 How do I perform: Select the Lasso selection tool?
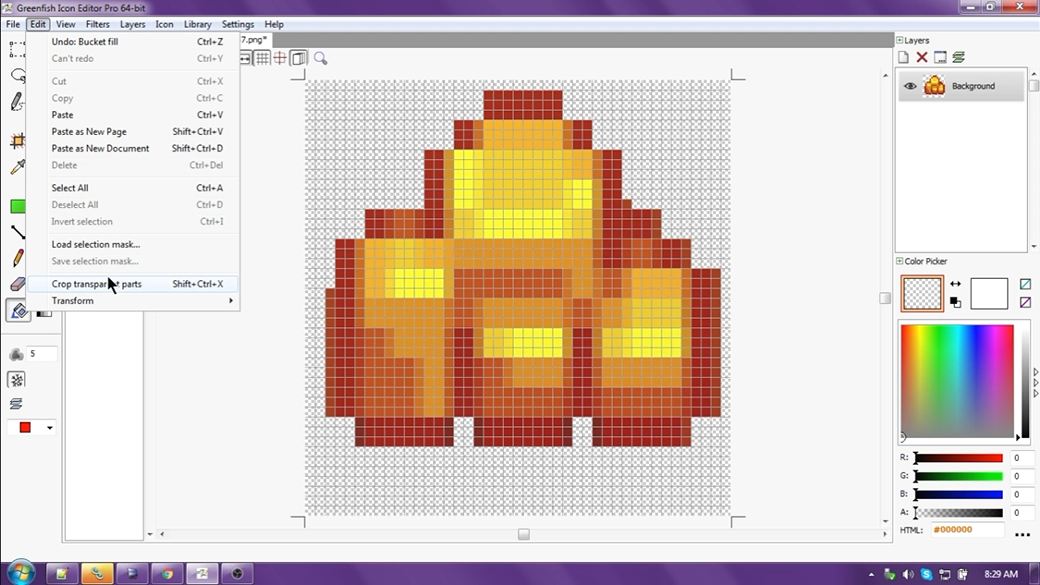[x=15, y=74]
